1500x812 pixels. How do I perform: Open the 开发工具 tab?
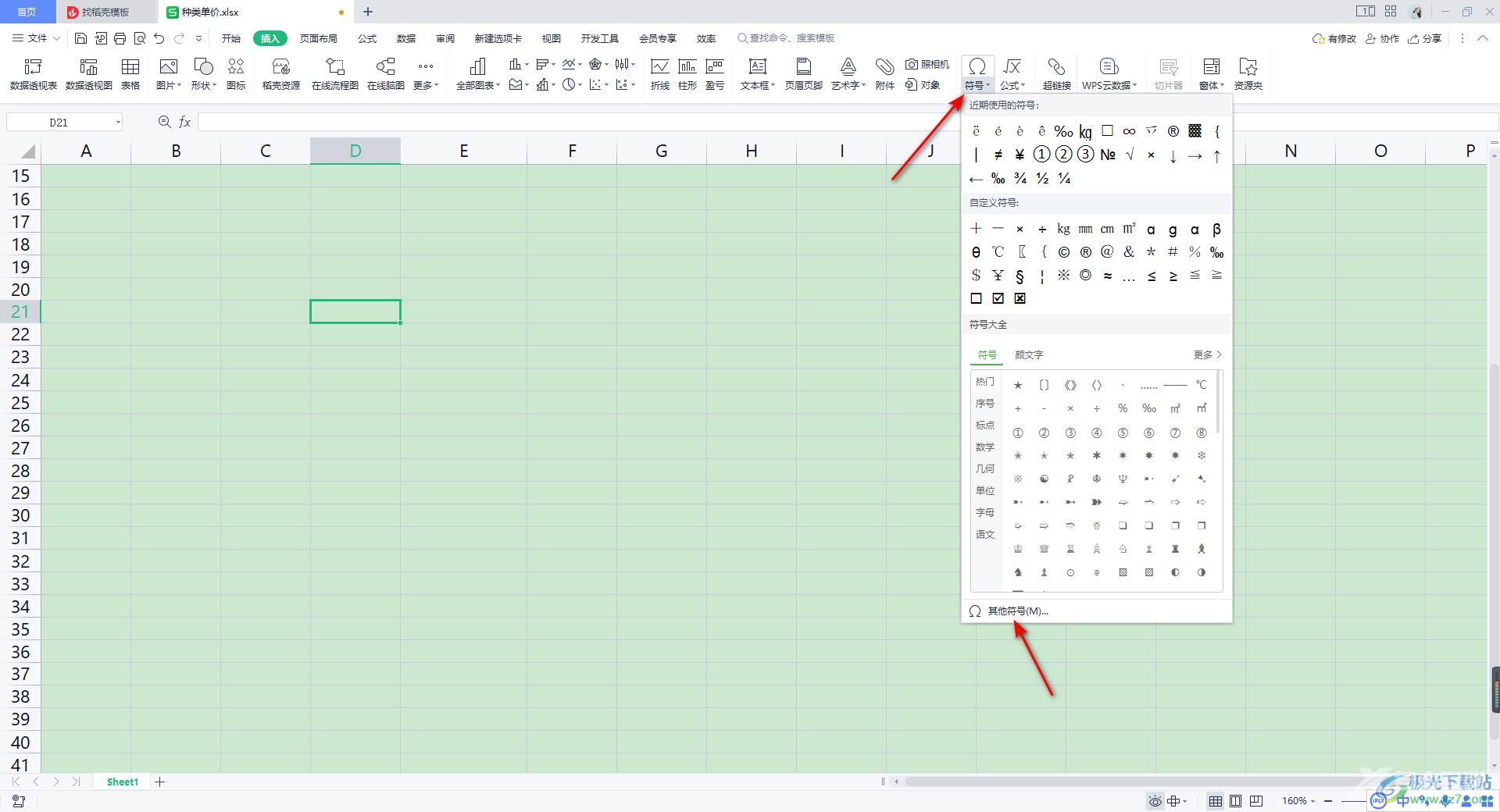600,38
